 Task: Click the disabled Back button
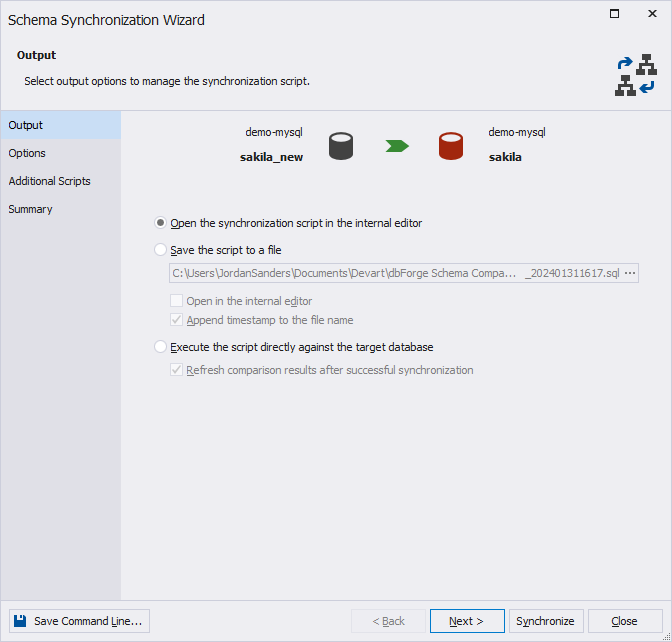(x=388, y=621)
